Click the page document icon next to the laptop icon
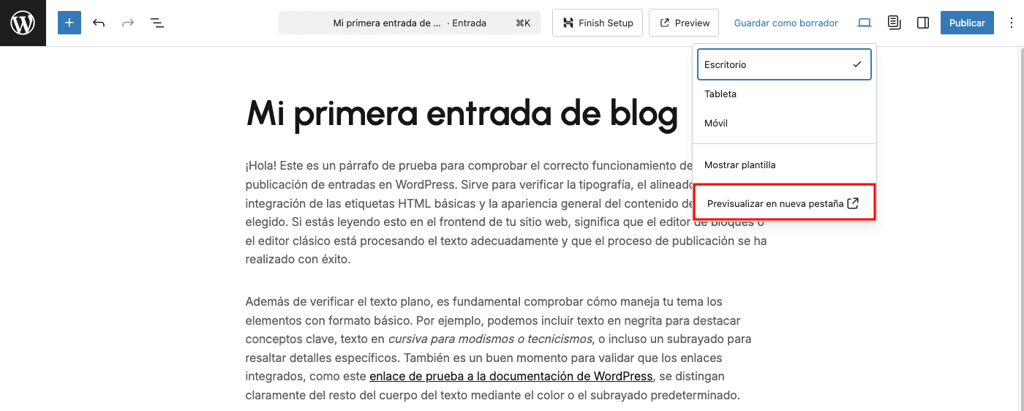The width and height of the screenshot is (1024, 411). [894, 23]
